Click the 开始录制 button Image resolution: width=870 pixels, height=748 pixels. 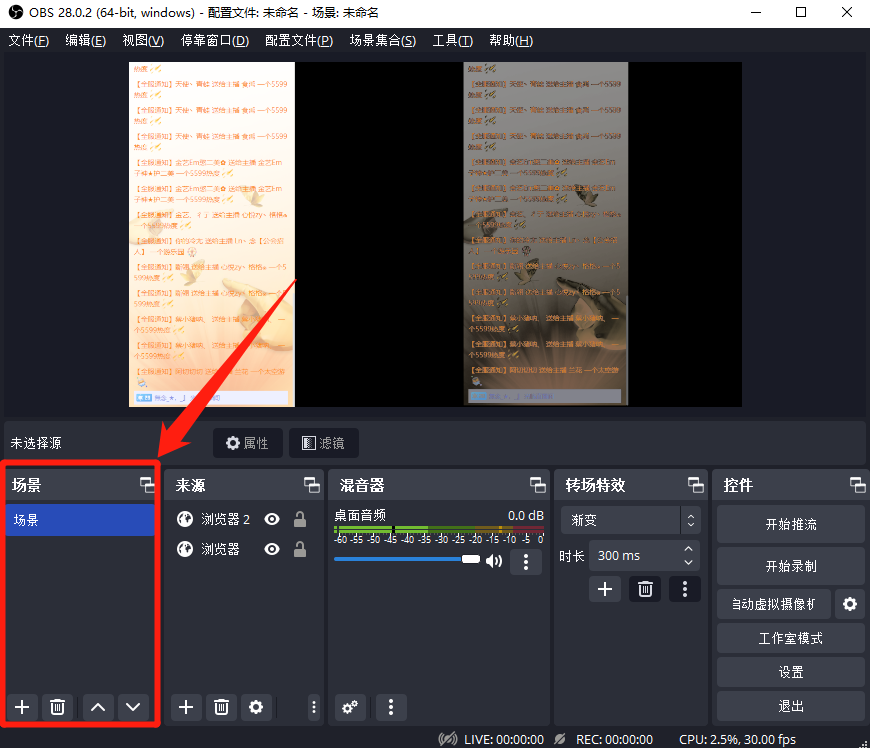pos(790,565)
